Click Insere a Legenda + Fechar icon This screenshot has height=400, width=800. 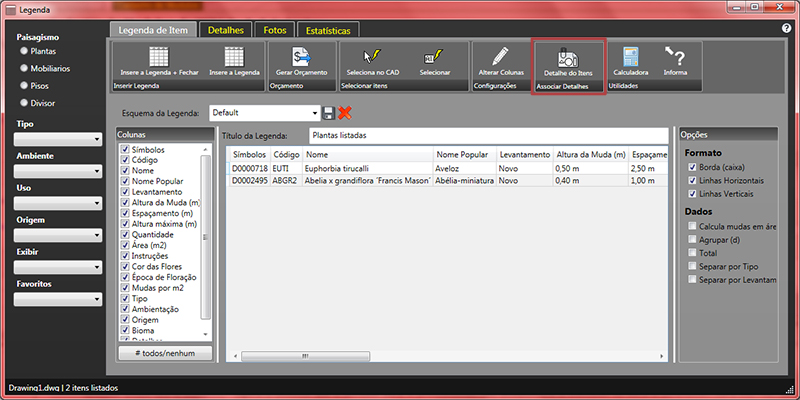pos(158,57)
